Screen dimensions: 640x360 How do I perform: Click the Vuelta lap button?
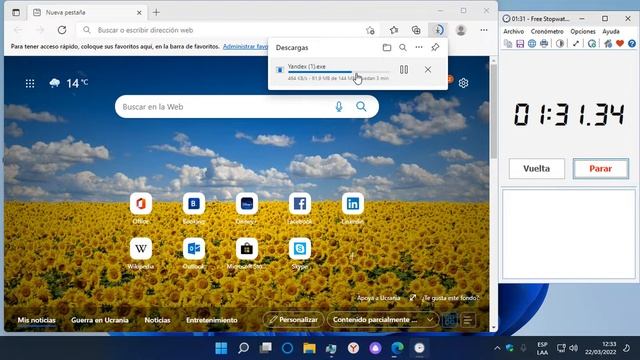(x=537, y=169)
